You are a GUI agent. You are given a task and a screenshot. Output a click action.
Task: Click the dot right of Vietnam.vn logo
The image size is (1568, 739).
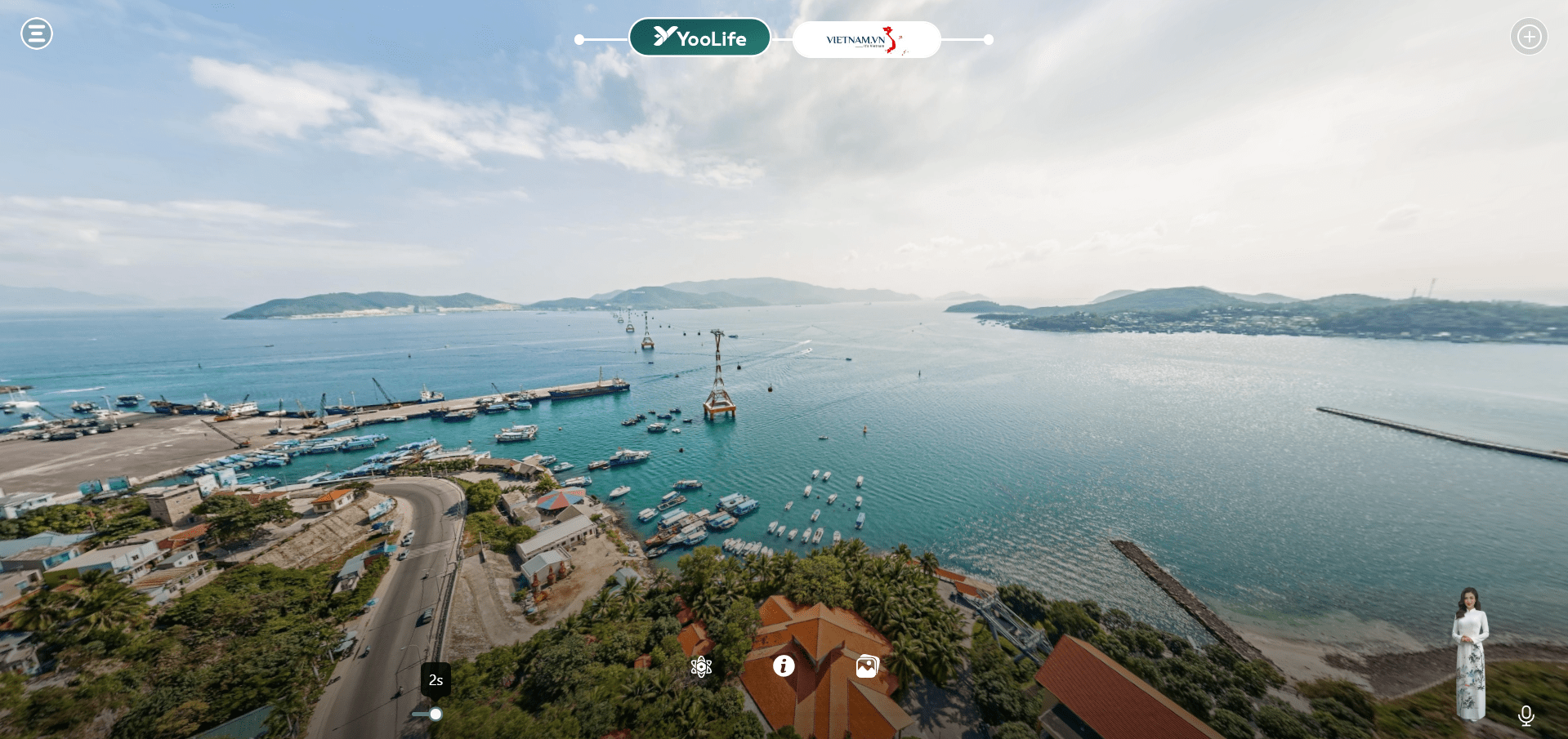pos(989,39)
